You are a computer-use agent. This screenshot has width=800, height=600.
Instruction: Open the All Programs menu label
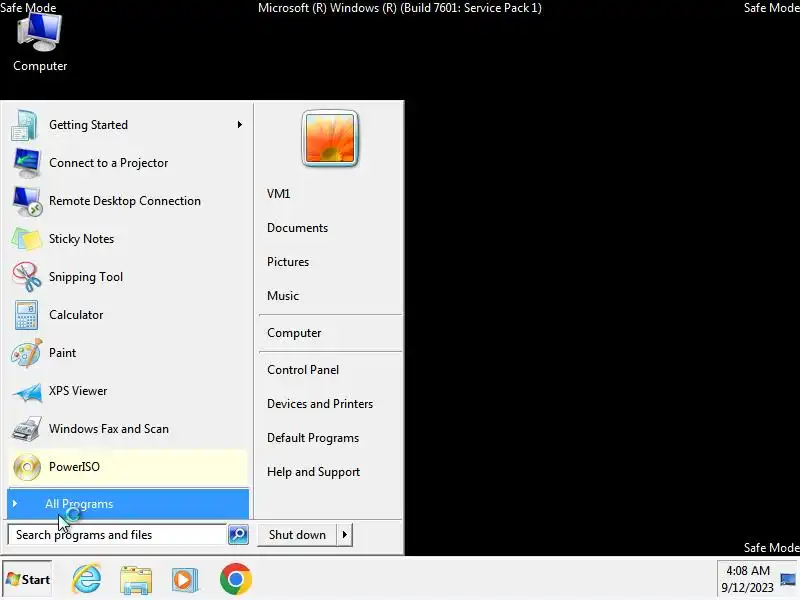tap(79, 504)
